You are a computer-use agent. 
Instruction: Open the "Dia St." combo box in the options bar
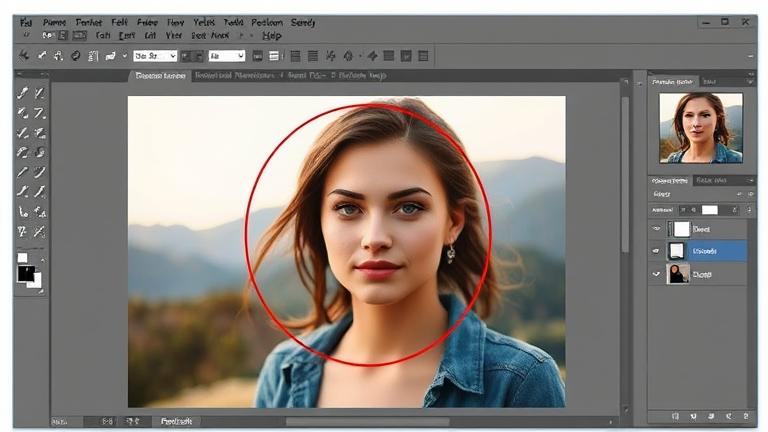coord(155,56)
